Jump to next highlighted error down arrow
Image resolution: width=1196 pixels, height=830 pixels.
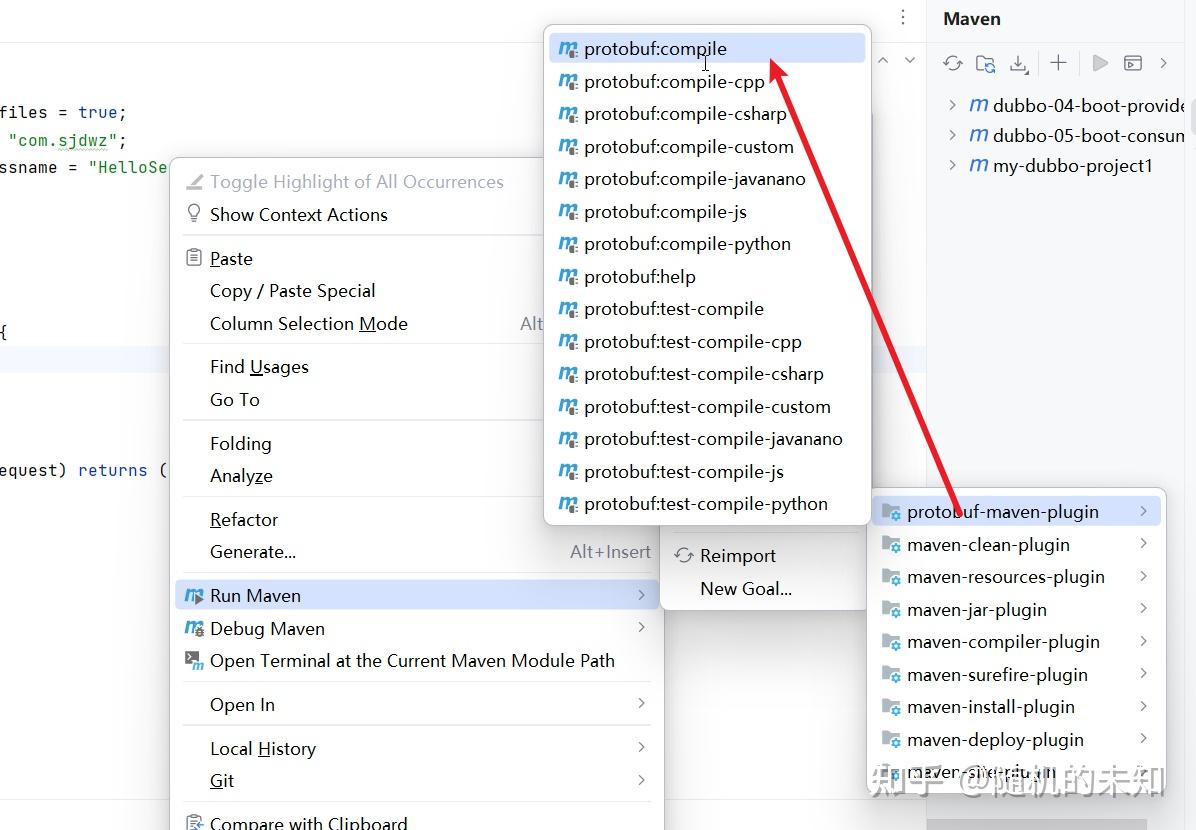pos(910,61)
